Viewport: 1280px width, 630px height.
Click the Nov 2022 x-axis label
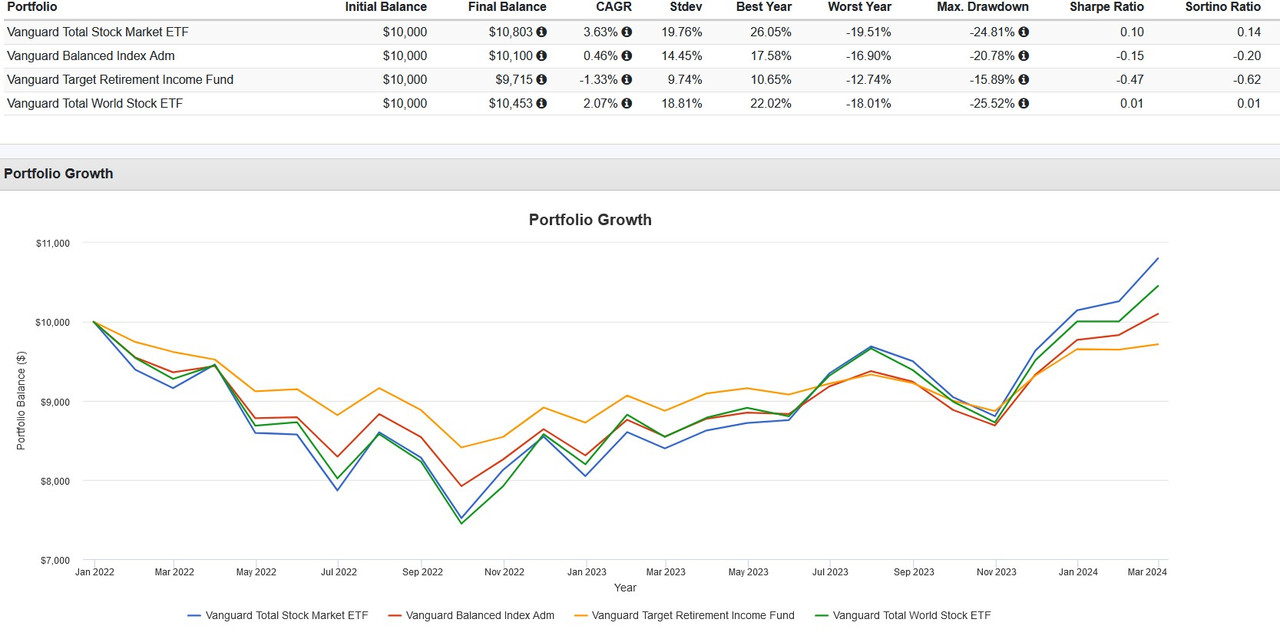point(504,572)
